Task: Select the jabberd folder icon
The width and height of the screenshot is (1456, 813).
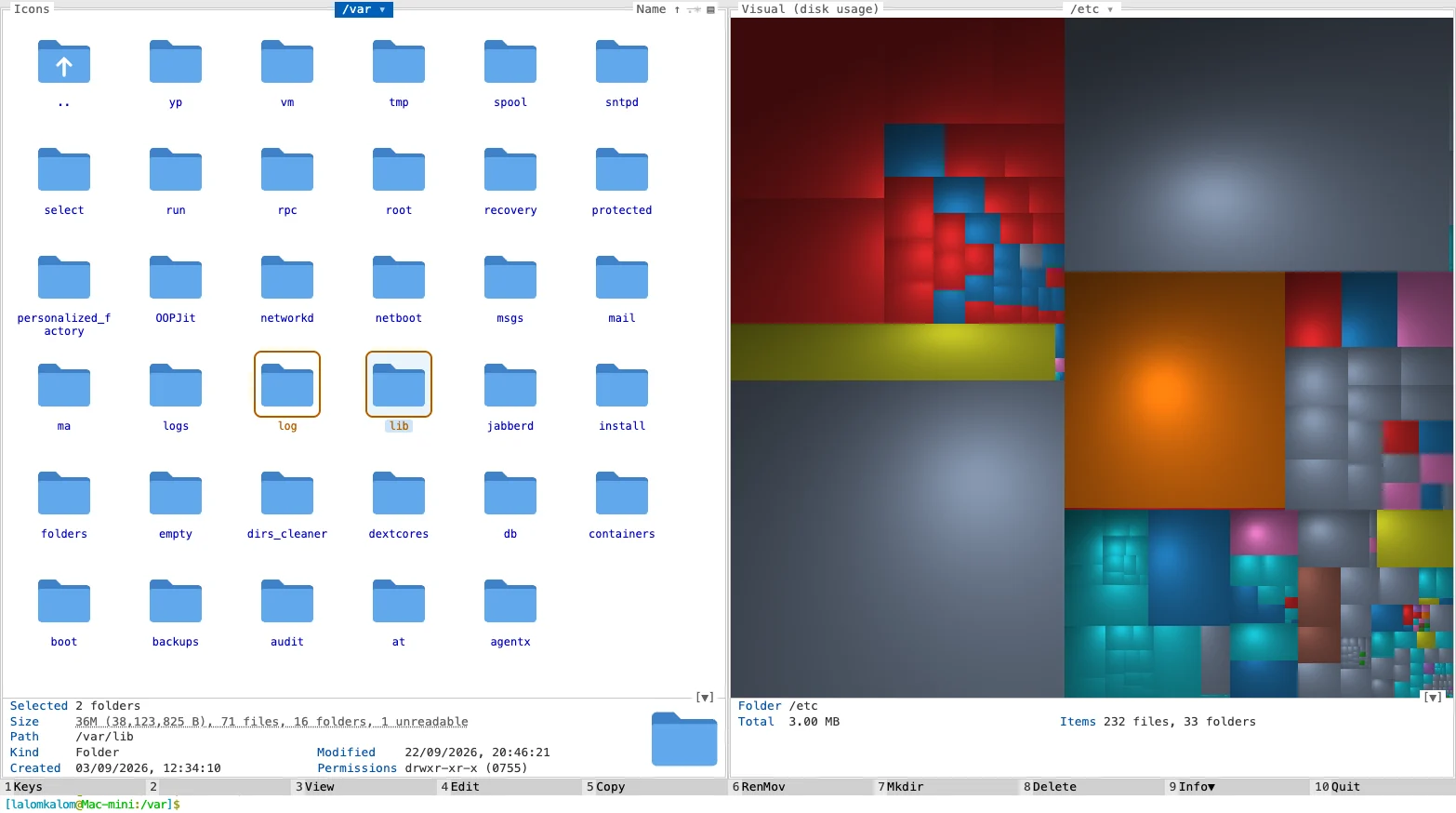Action: 510,385
